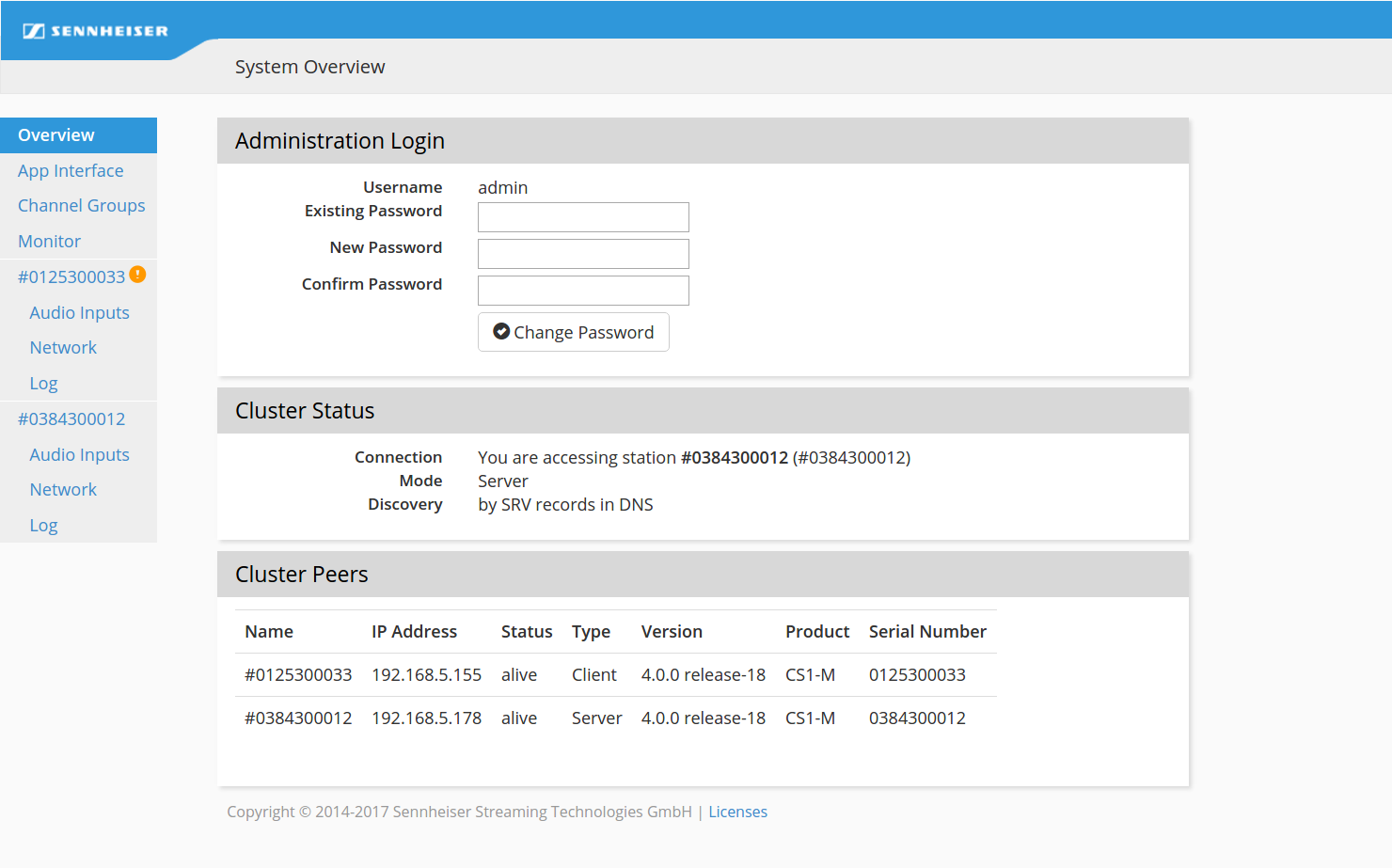Select station #0125300033 in sidebar
This screenshot has width=1392, height=868.
pyautogui.click(x=71, y=277)
